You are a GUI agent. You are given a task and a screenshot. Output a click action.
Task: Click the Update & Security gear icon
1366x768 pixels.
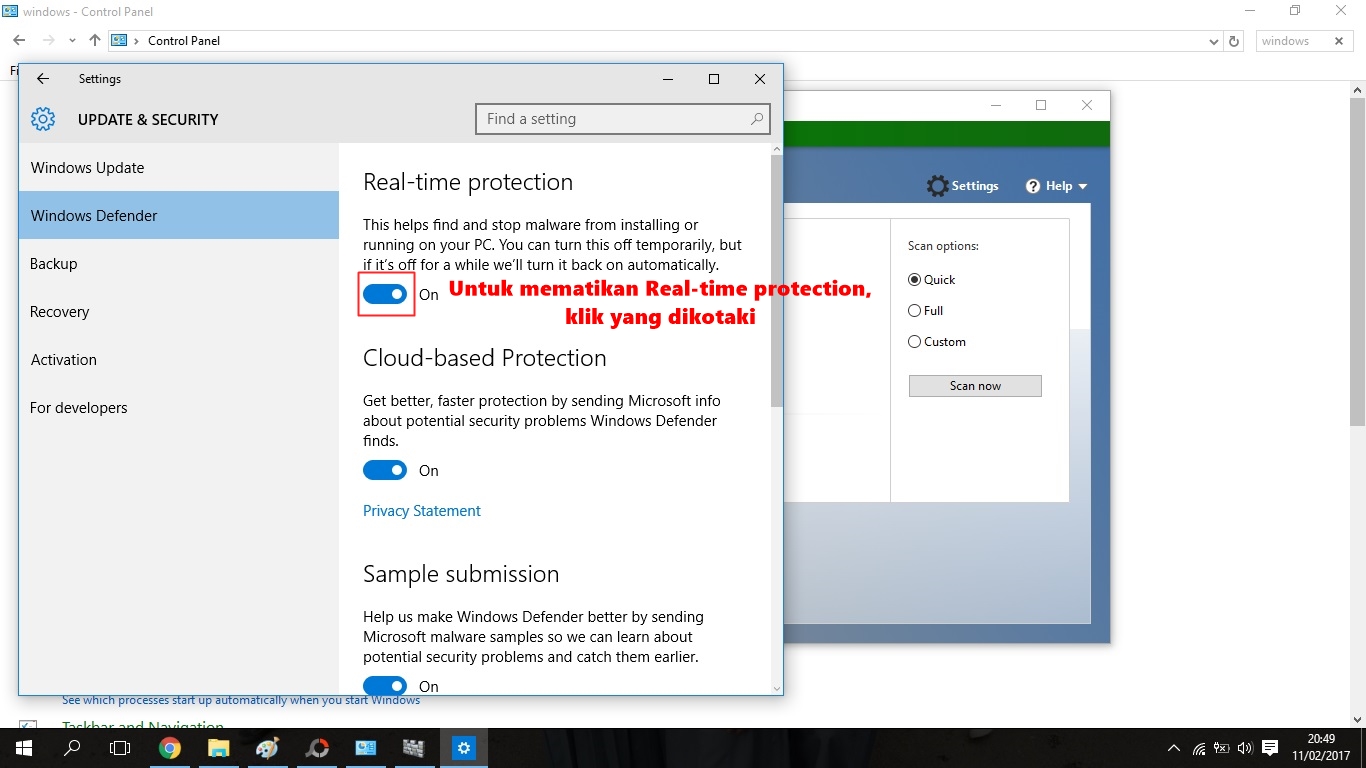click(x=43, y=119)
